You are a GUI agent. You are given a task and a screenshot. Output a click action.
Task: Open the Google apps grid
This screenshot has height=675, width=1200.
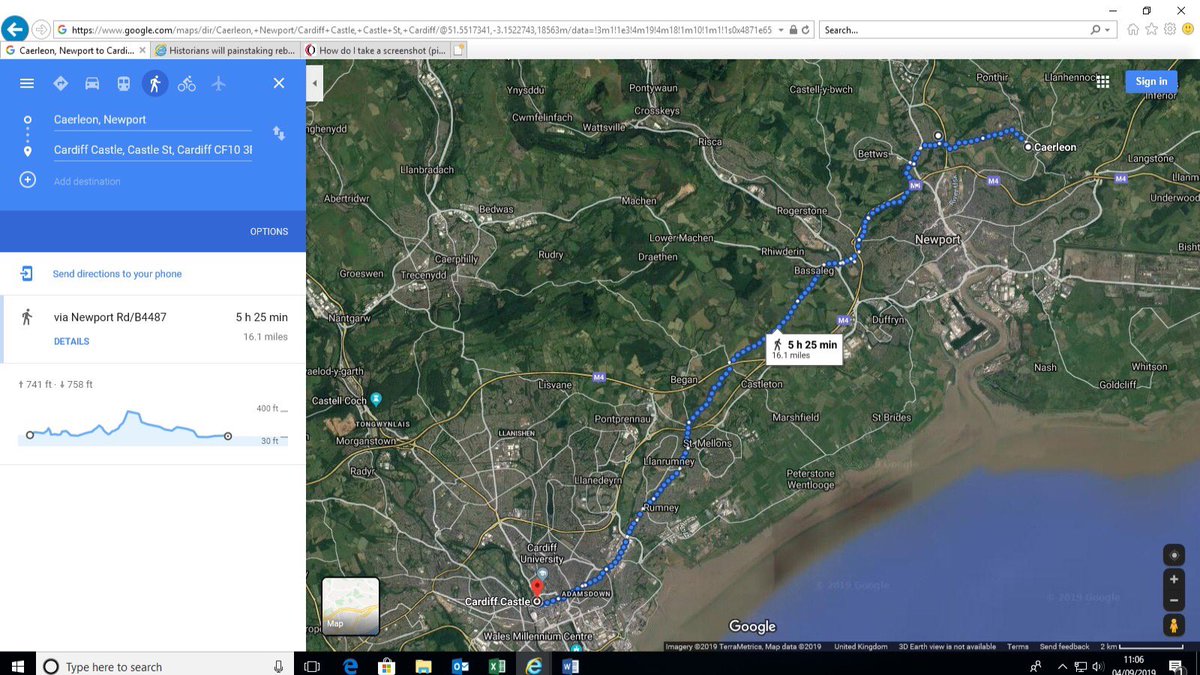pyautogui.click(x=1103, y=82)
